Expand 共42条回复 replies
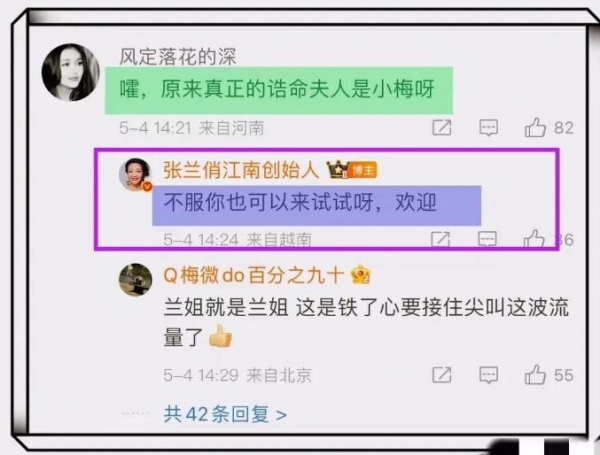The image size is (600, 455). [225, 414]
